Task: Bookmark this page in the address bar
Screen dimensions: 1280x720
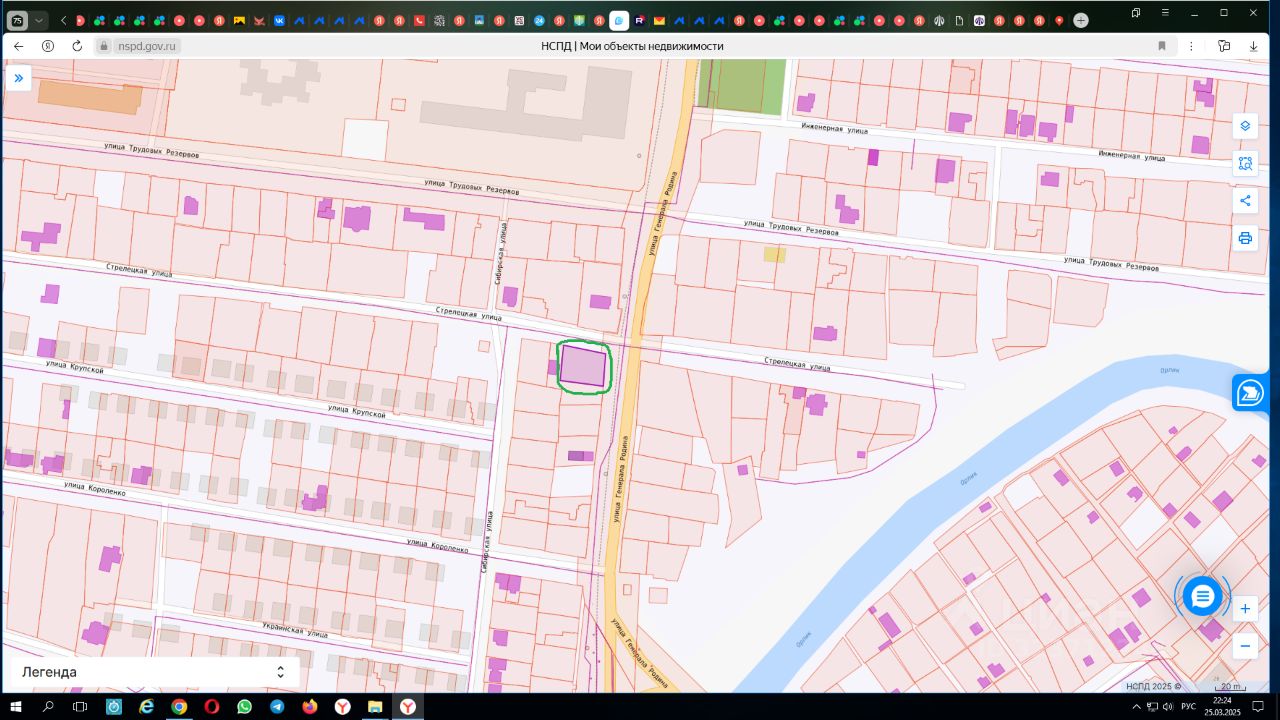Action: pyautogui.click(x=1162, y=46)
